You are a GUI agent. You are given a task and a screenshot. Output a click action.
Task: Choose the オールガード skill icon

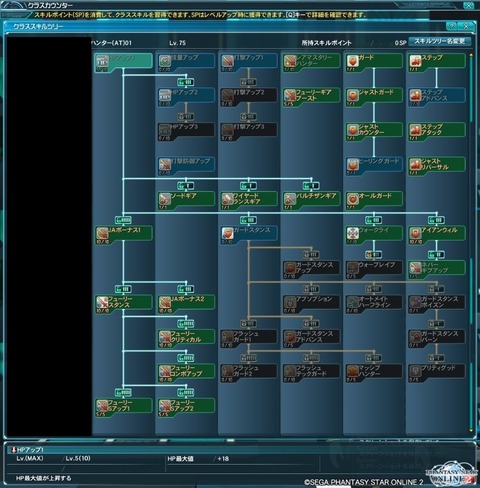353,200
